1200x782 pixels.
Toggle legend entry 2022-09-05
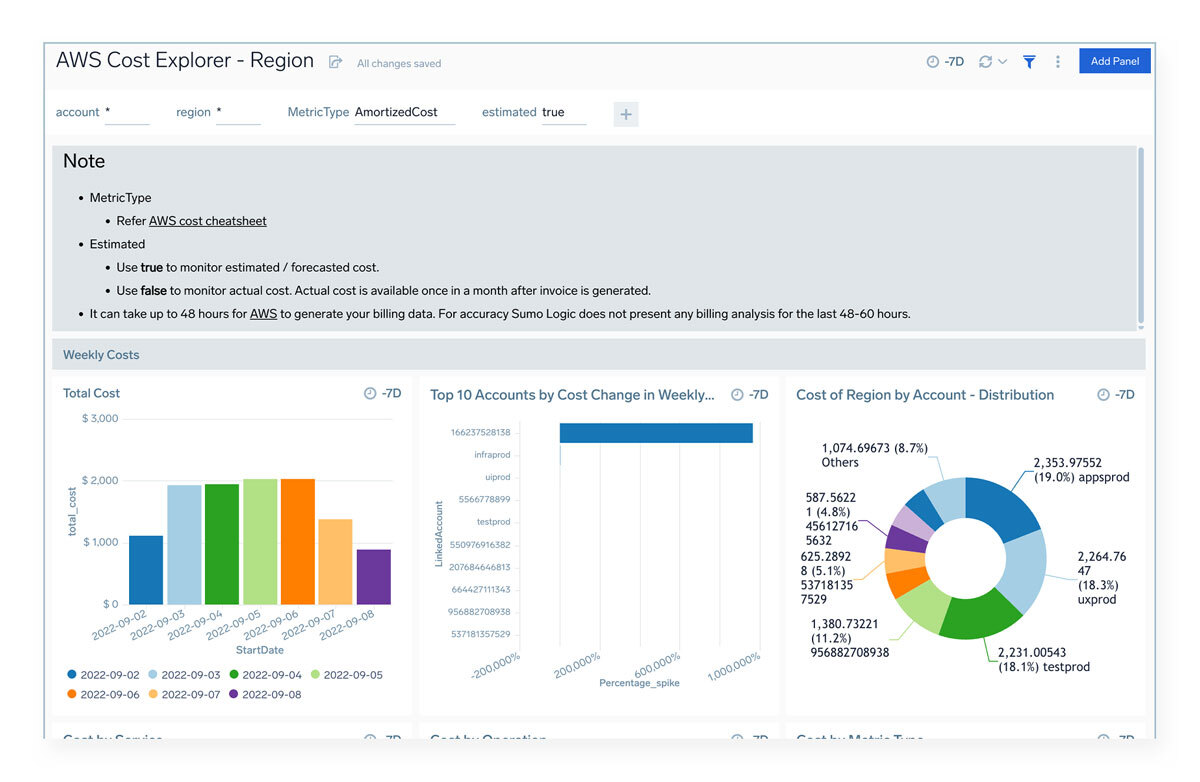pyautogui.click(x=347, y=675)
